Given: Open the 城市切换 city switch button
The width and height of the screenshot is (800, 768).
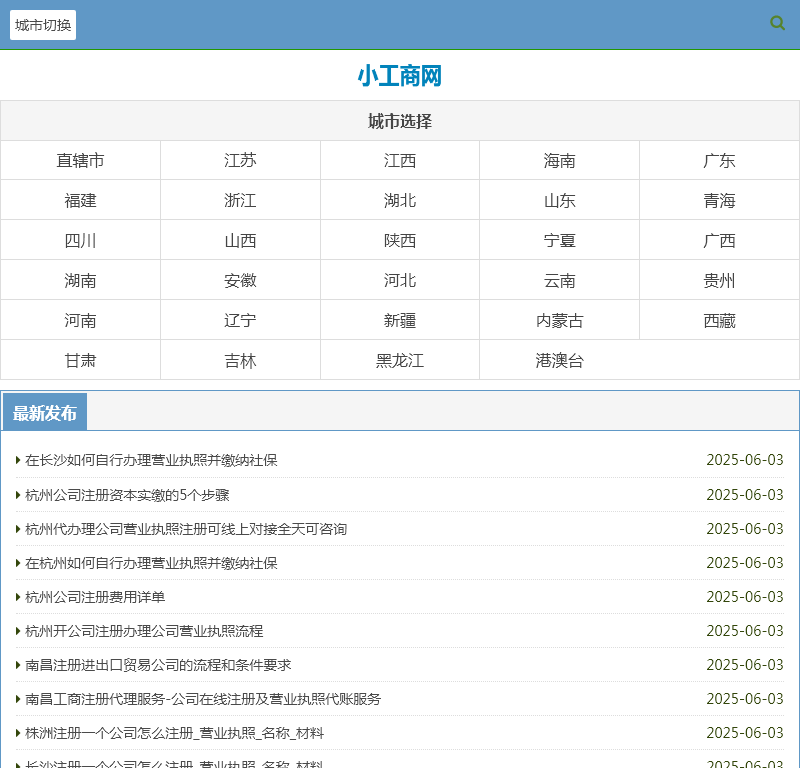Looking at the screenshot, I should pyautogui.click(x=43, y=25).
